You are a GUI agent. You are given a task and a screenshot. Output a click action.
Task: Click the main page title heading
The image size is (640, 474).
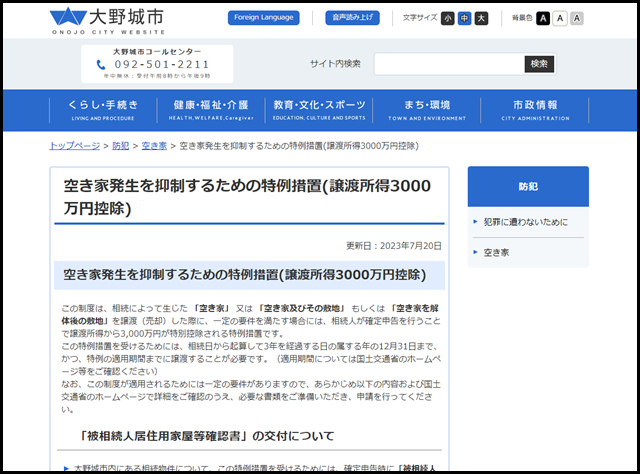(x=247, y=197)
